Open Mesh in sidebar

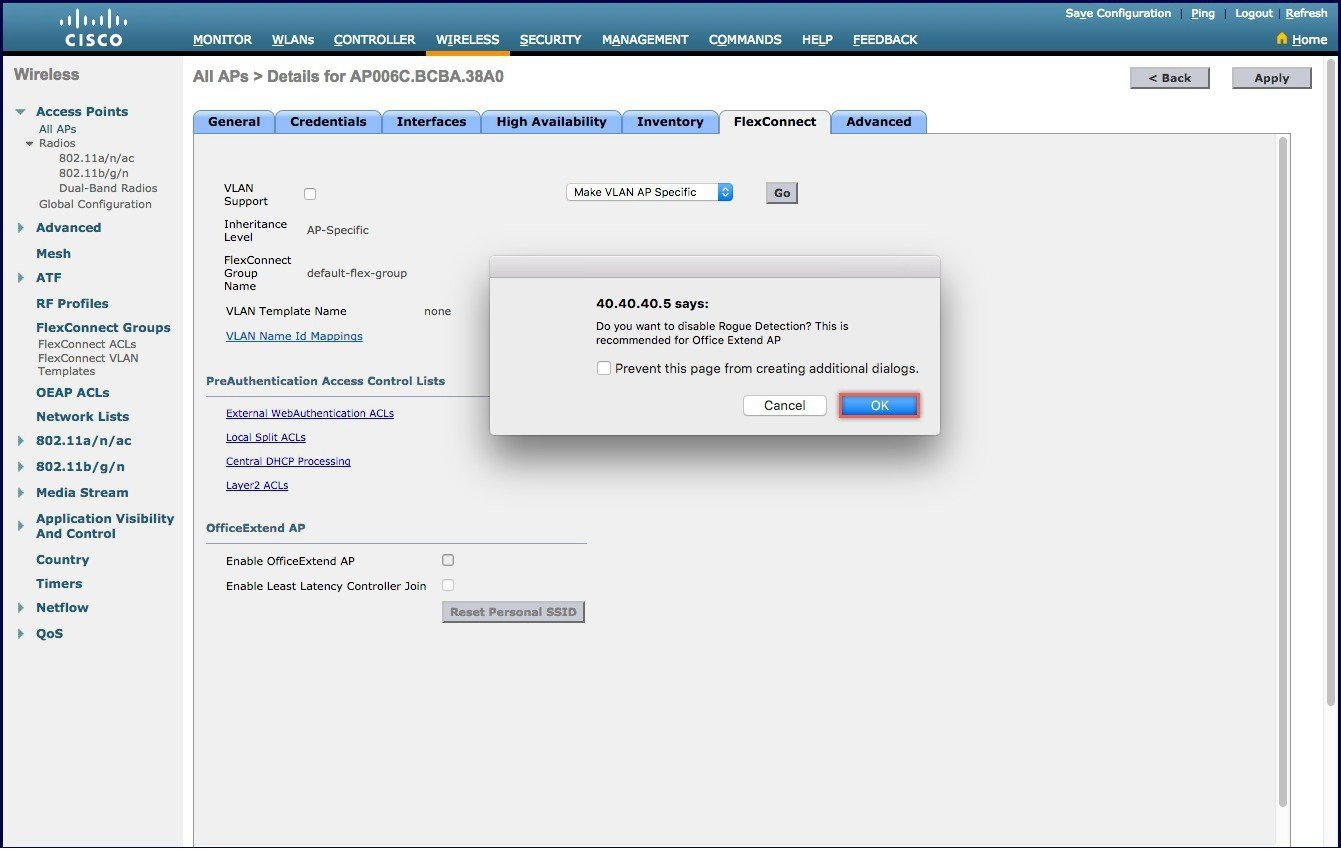coord(53,253)
